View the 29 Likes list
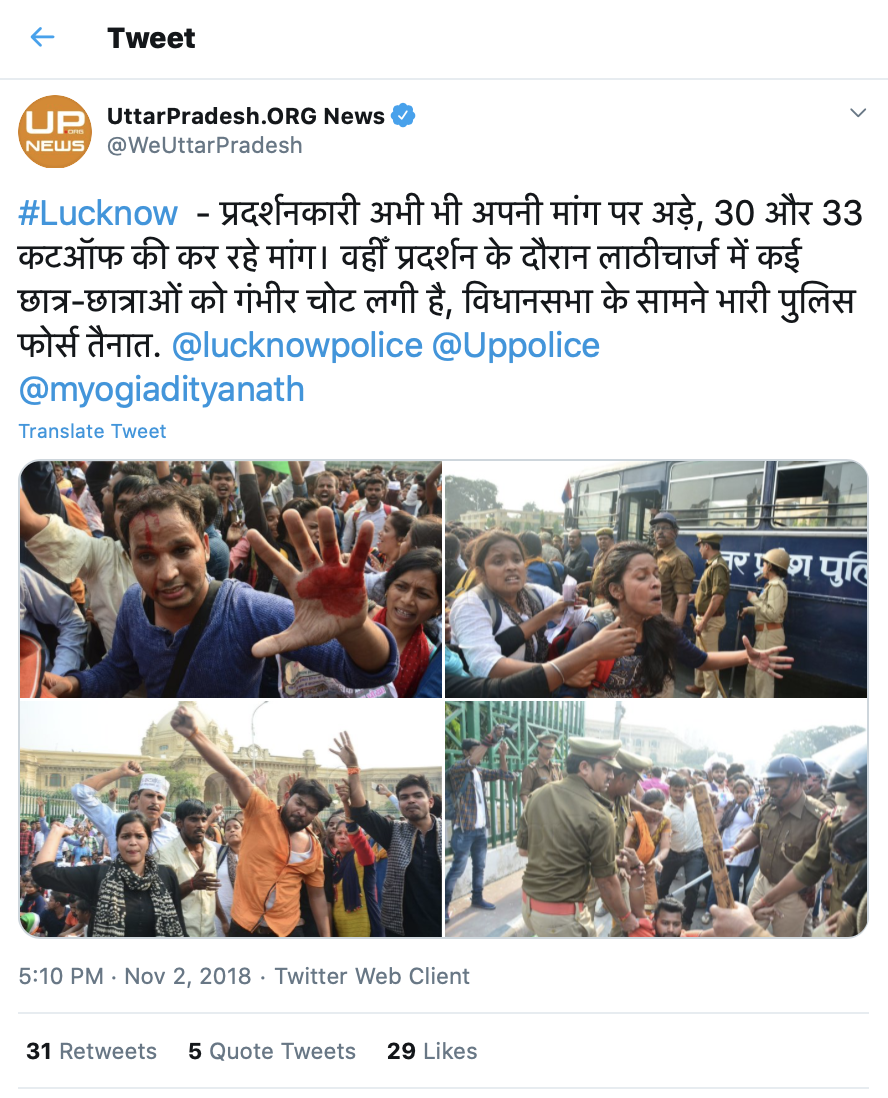888x1098 pixels. click(432, 1051)
